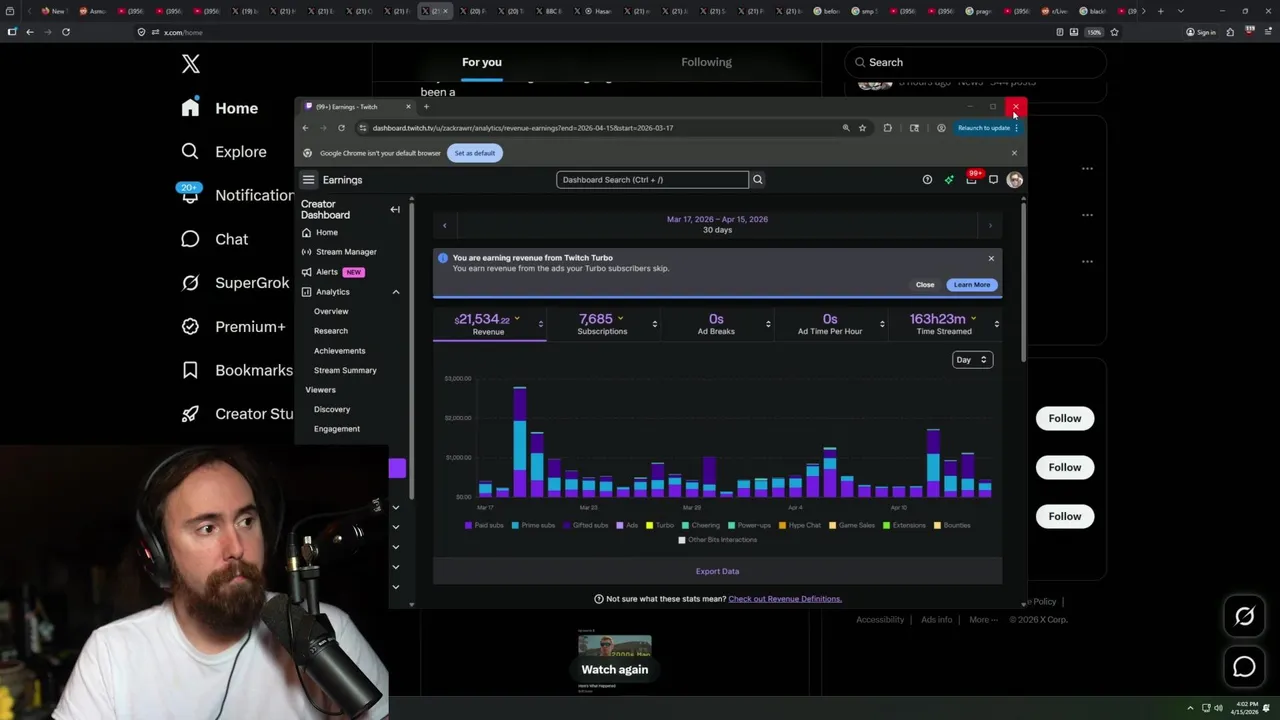Bookmark the Twitch page with the star icon

(x=862, y=128)
